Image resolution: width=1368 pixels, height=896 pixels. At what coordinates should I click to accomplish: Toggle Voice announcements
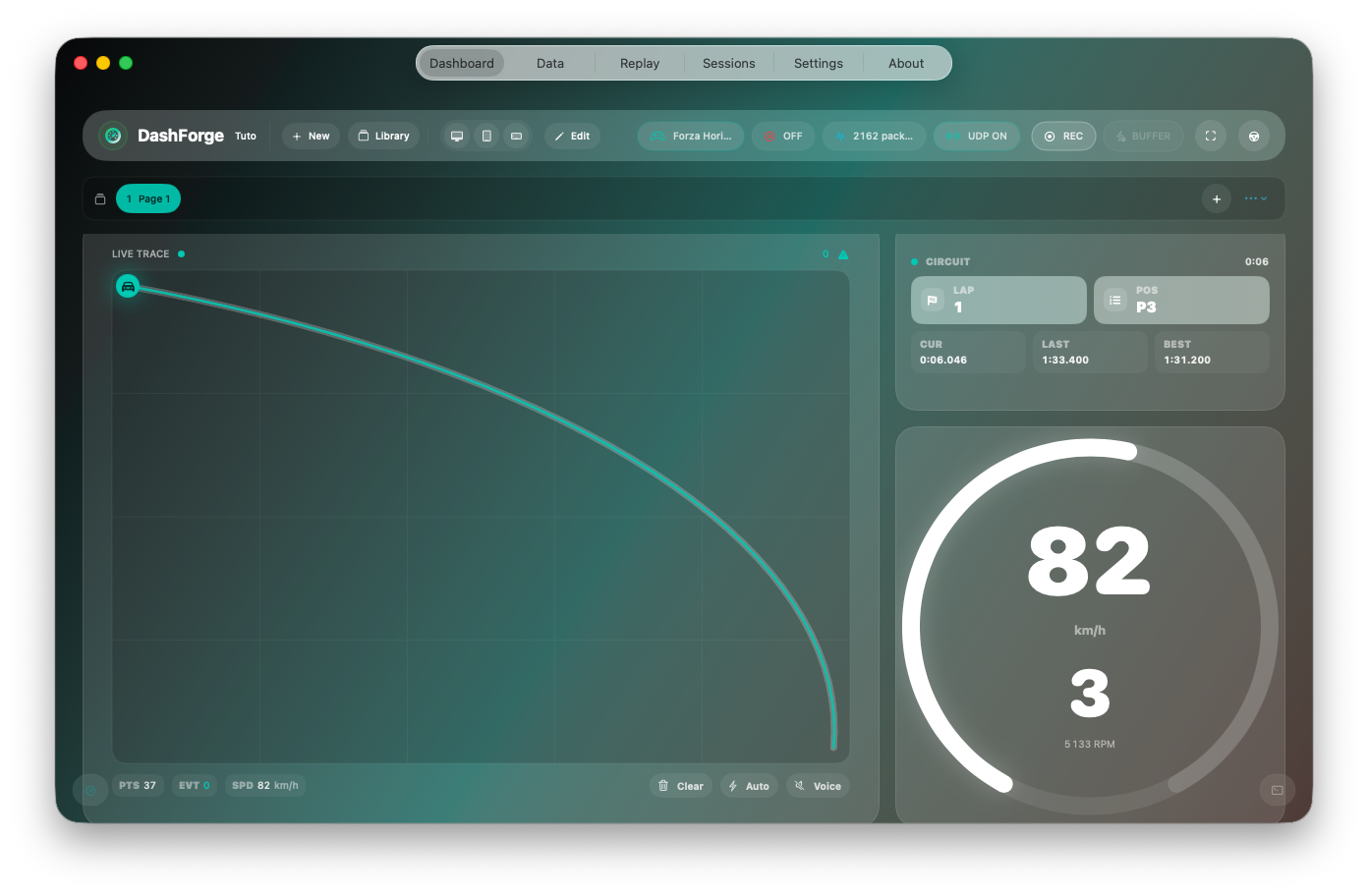pos(818,786)
